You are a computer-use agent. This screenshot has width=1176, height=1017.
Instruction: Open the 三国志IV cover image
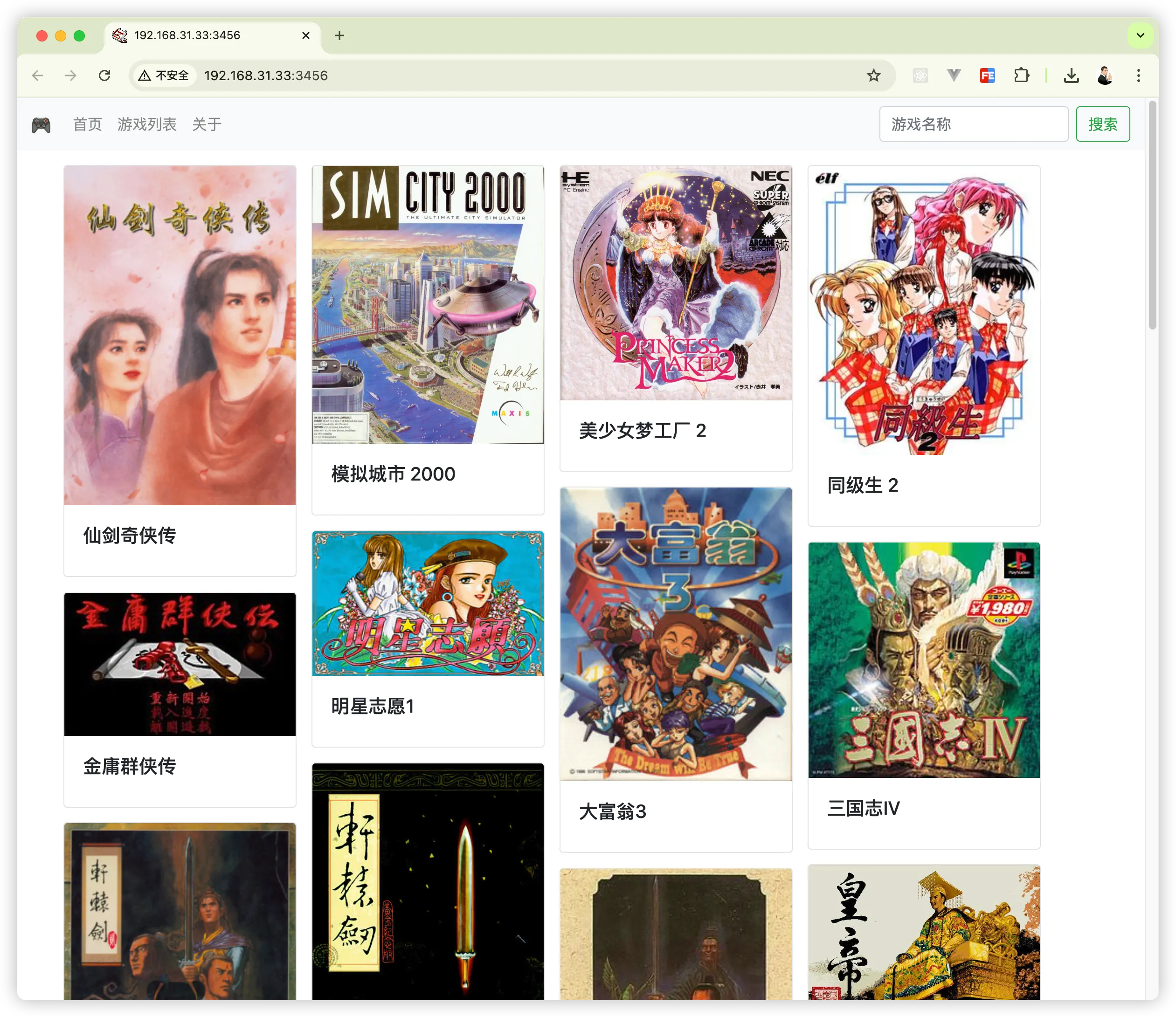point(924,660)
